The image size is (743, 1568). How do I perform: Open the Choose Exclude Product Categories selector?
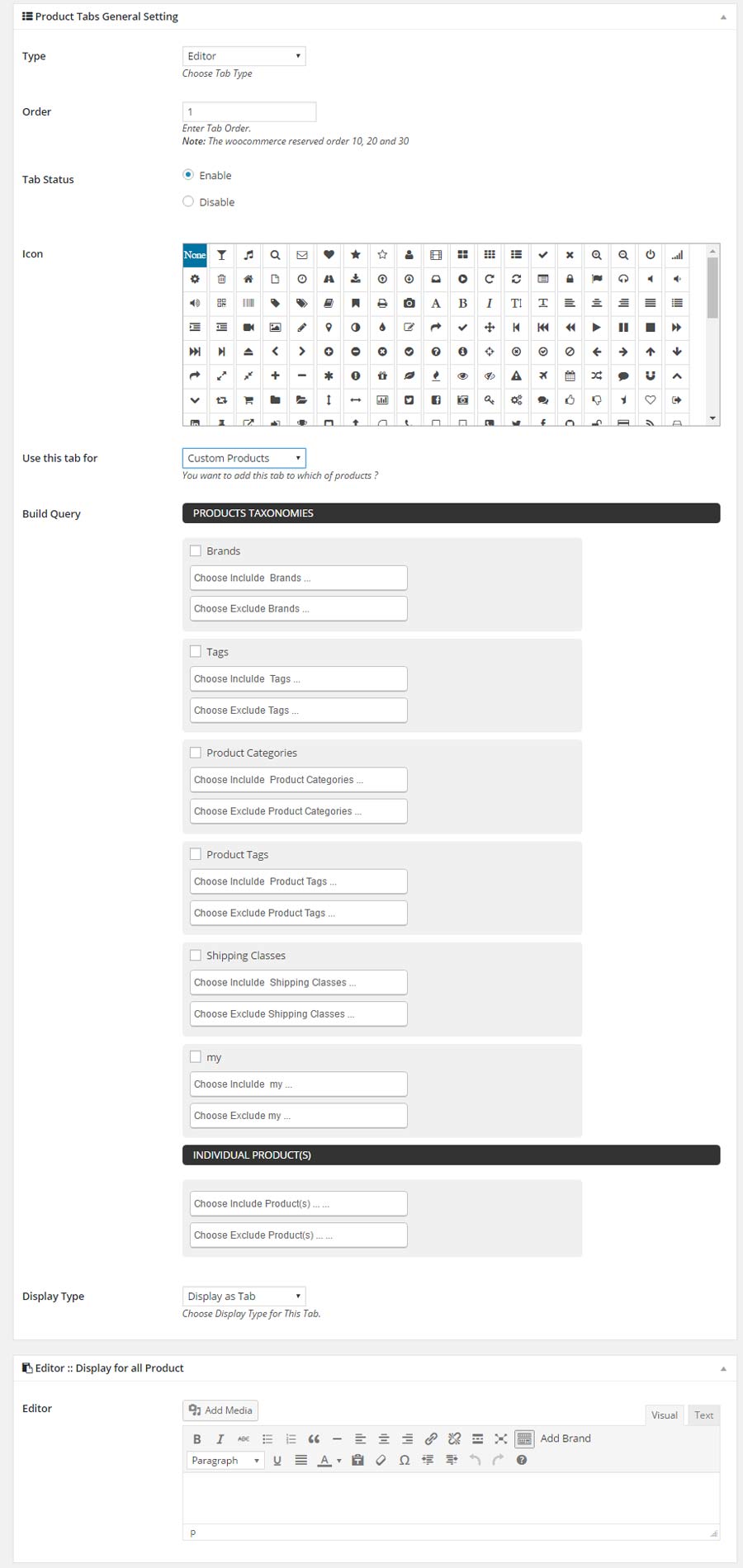coord(299,811)
